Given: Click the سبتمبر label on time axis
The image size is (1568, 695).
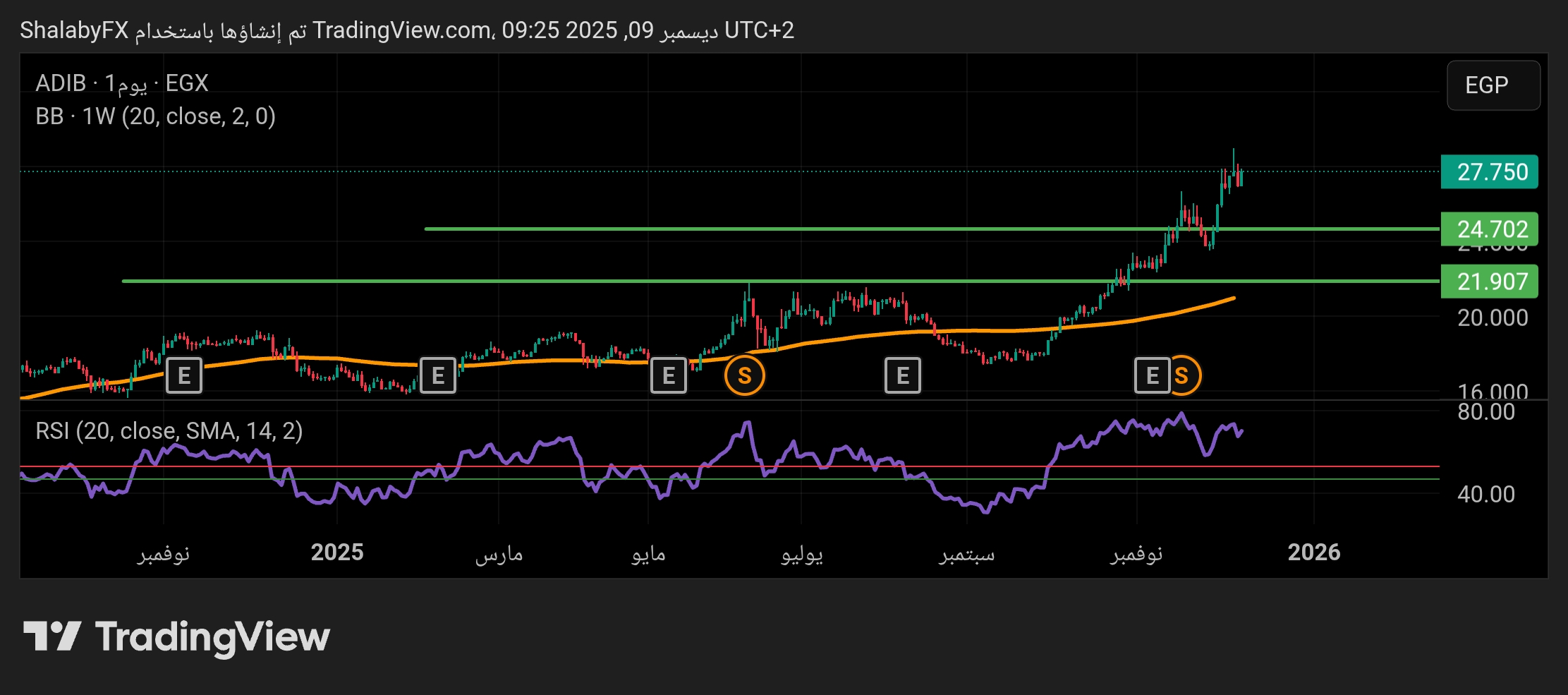Looking at the screenshot, I should pyautogui.click(x=966, y=553).
